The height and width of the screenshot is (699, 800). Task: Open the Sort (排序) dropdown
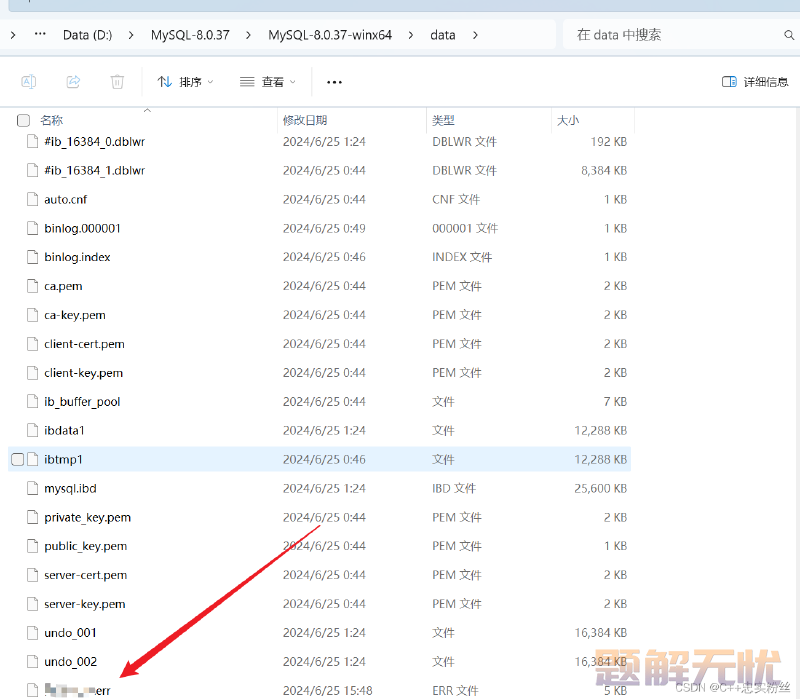185,82
